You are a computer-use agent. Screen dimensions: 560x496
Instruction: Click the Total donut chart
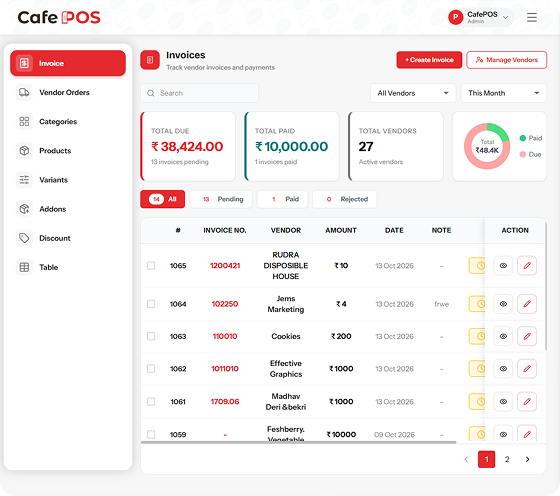[x=487, y=146]
